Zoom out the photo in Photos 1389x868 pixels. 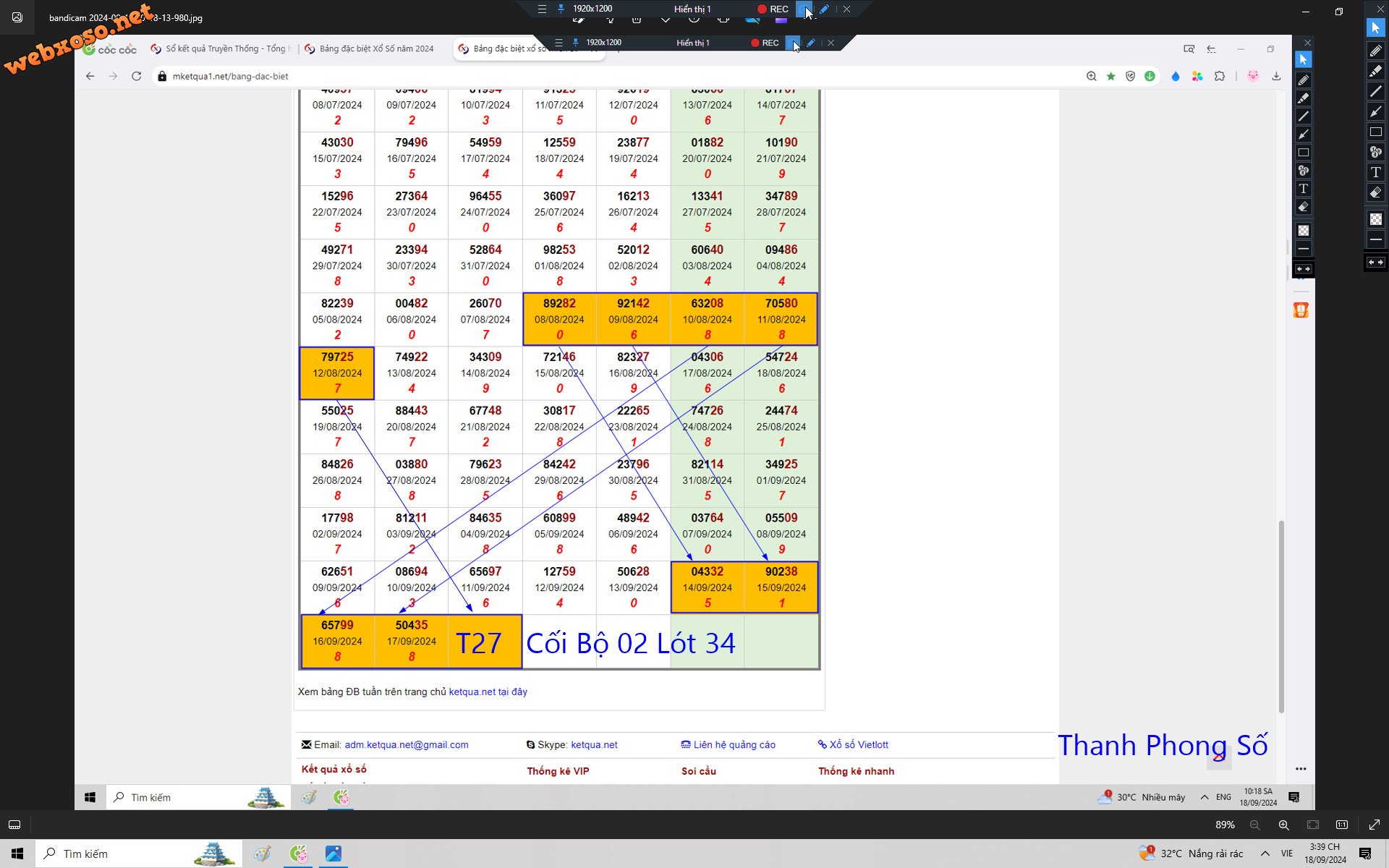[1255, 825]
